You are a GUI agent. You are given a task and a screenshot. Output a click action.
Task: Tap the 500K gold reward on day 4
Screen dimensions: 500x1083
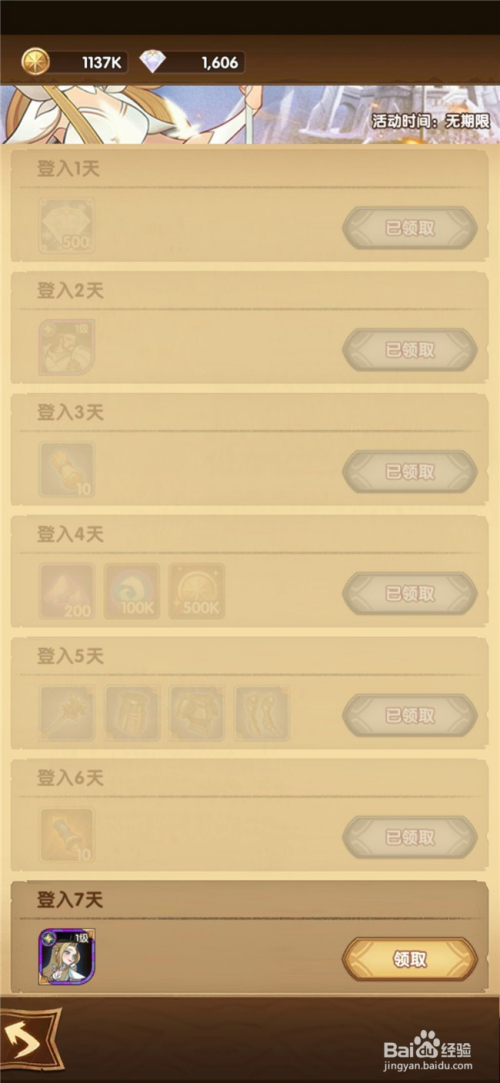pyautogui.click(x=197, y=591)
